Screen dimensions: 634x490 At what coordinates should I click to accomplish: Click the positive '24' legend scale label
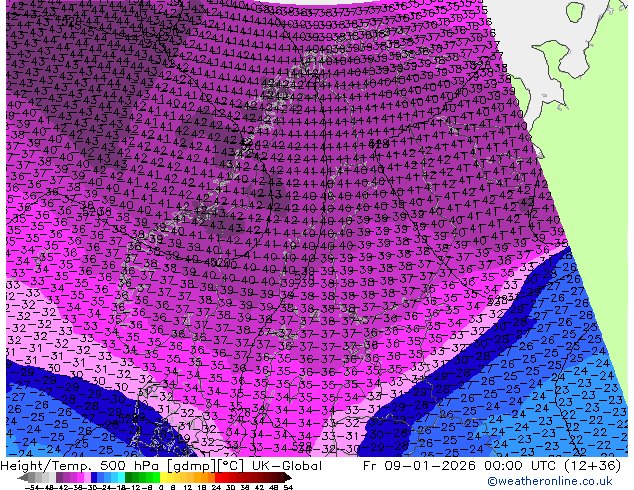point(216,487)
